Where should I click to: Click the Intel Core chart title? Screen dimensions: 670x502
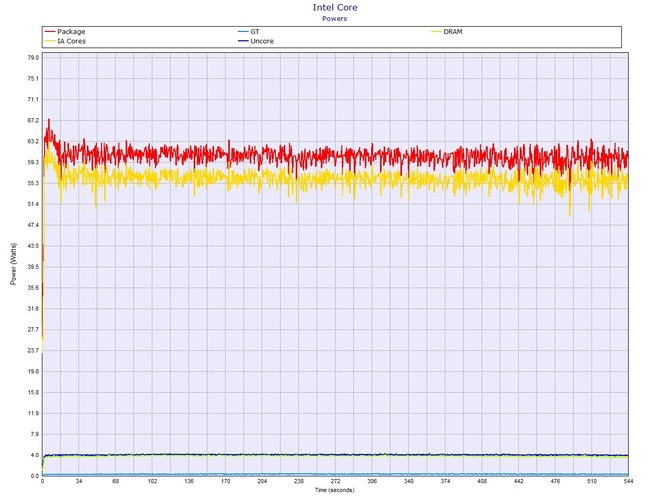(x=335, y=7)
